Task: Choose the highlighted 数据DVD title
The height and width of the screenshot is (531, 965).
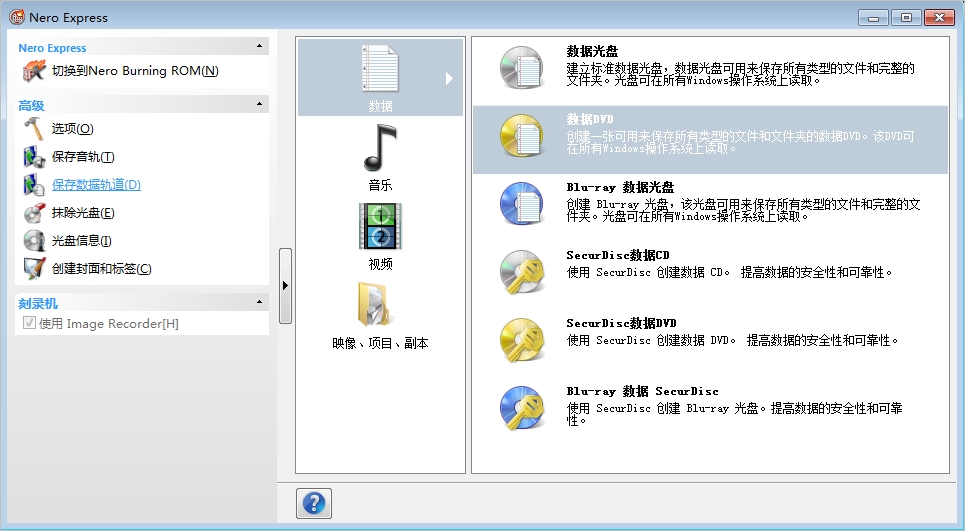Action: (590, 119)
